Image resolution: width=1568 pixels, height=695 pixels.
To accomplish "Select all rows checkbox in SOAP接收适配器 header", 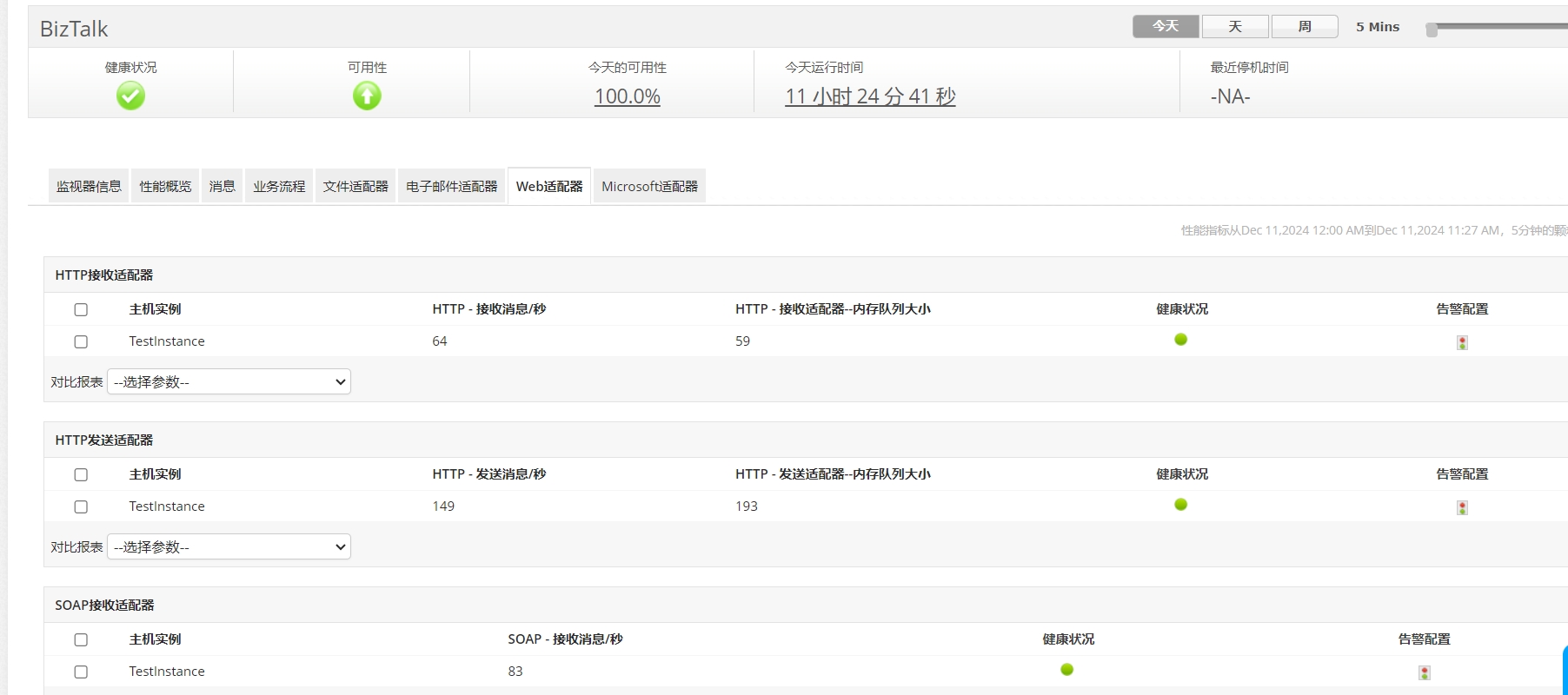I will click(x=81, y=639).
